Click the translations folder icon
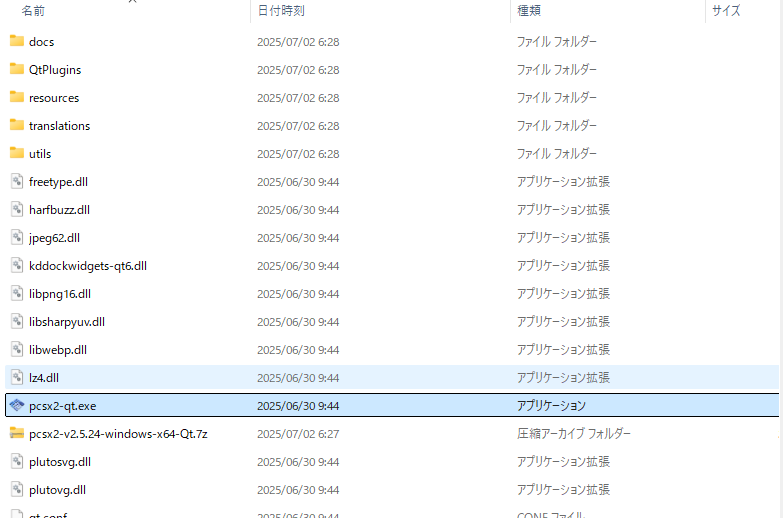 pos(17,125)
